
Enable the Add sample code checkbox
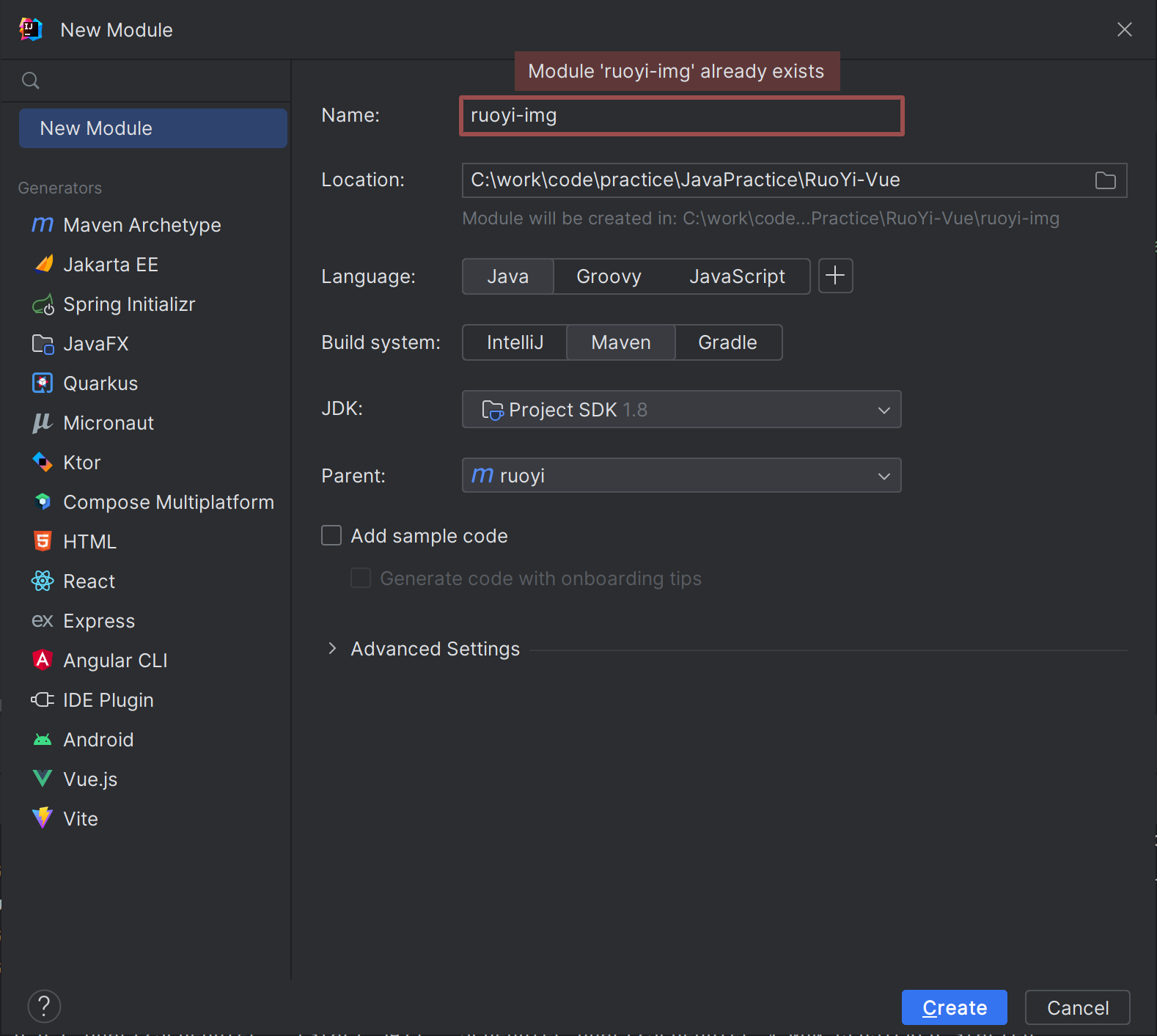click(331, 536)
